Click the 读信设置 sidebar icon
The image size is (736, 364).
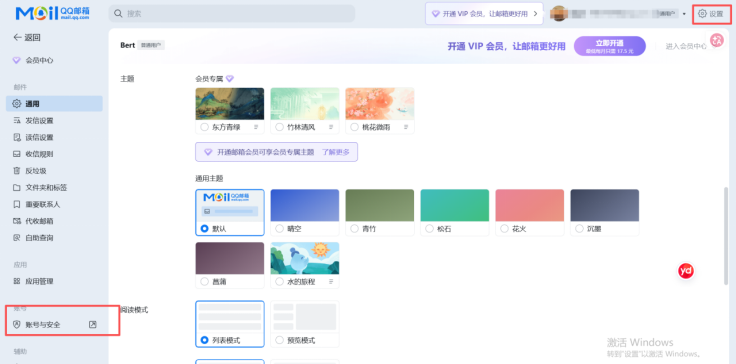coord(17,138)
